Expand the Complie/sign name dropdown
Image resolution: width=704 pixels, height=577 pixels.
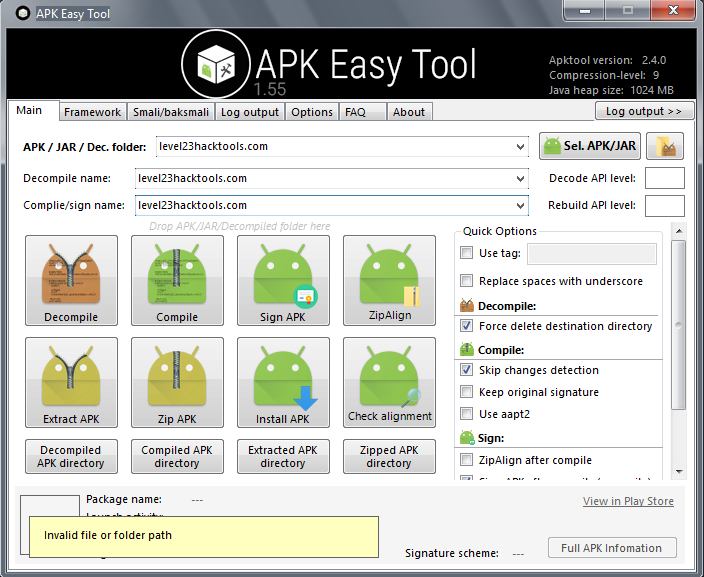point(520,206)
